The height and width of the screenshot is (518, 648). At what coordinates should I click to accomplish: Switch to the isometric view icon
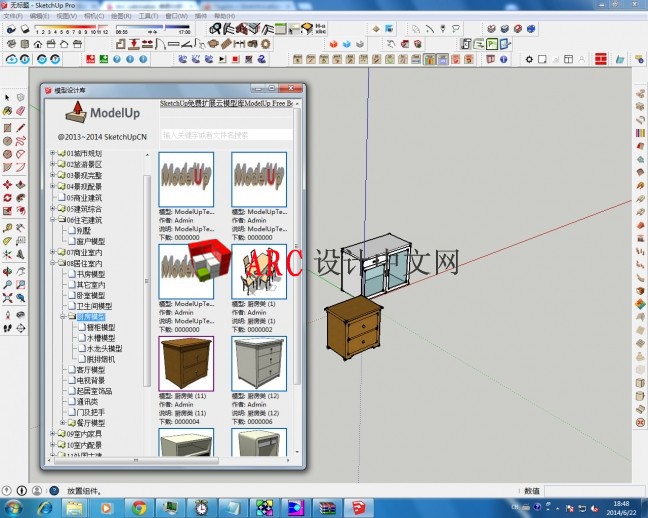(12, 44)
